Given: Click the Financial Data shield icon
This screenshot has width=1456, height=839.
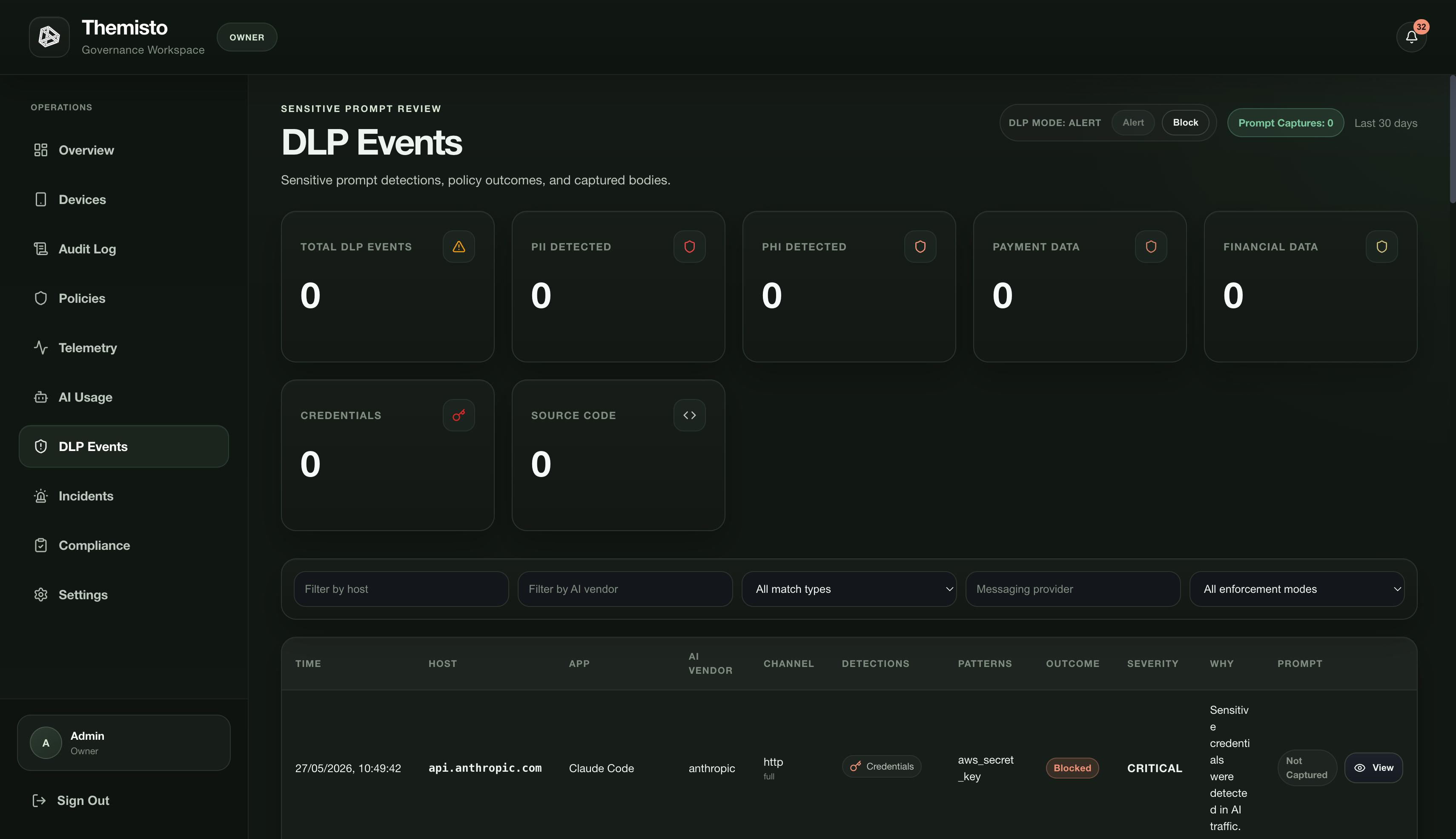Looking at the screenshot, I should pyautogui.click(x=1381, y=247).
